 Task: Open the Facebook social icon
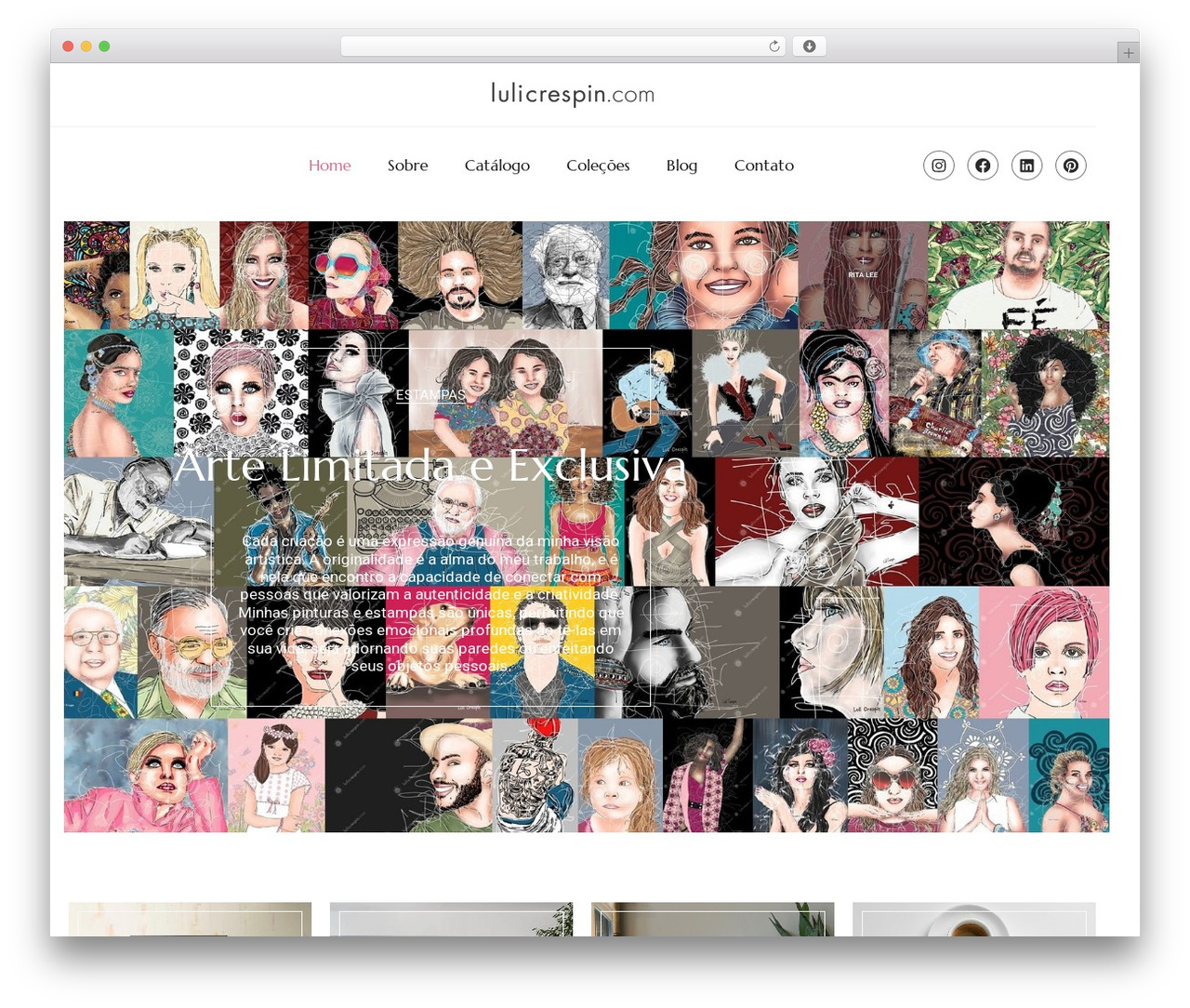tap(983, 166)
